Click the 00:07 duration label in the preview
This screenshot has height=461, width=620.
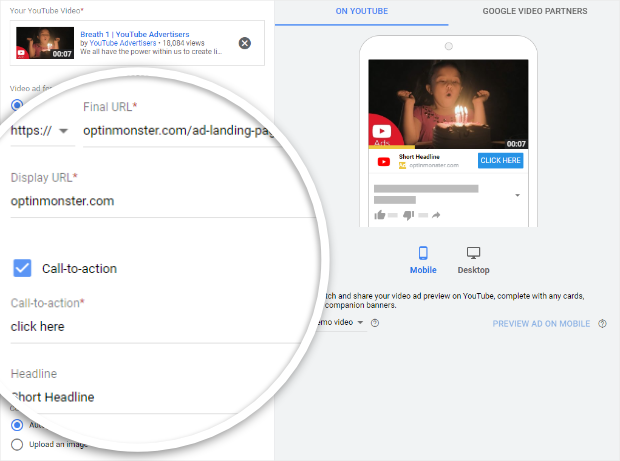click(516, 144)
